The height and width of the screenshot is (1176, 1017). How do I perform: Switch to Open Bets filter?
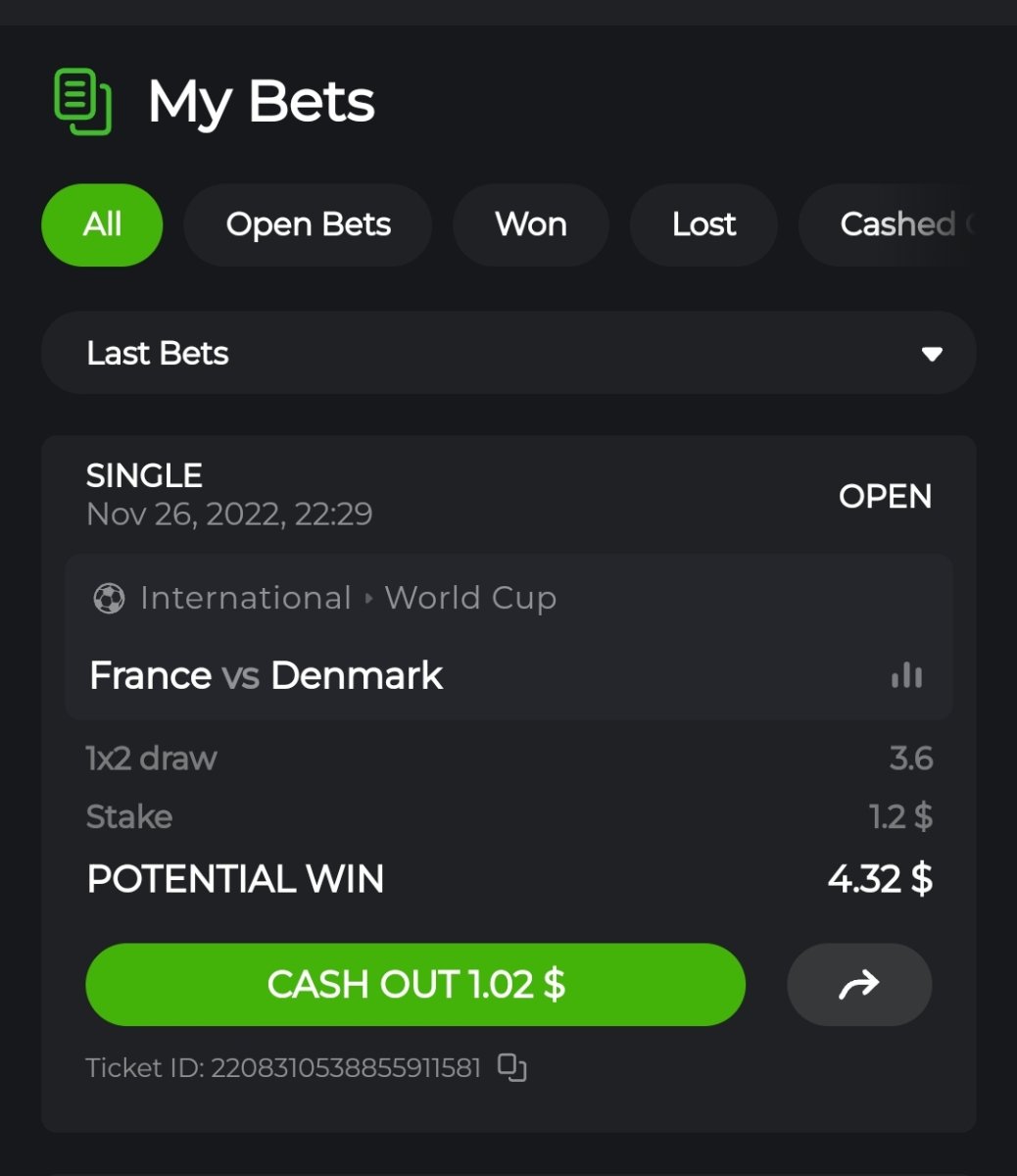click(x=308, y=224)
